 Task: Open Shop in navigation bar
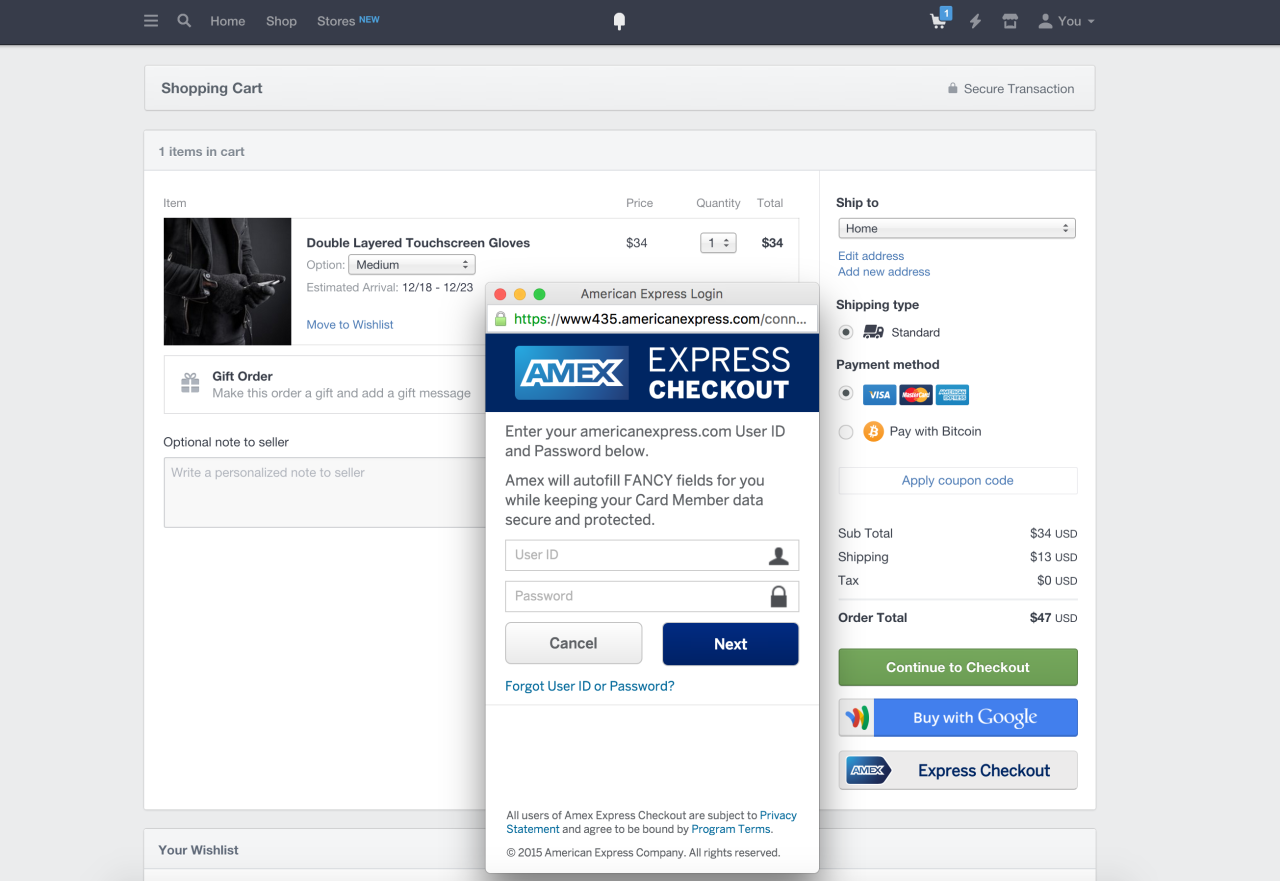click(281, 21)
